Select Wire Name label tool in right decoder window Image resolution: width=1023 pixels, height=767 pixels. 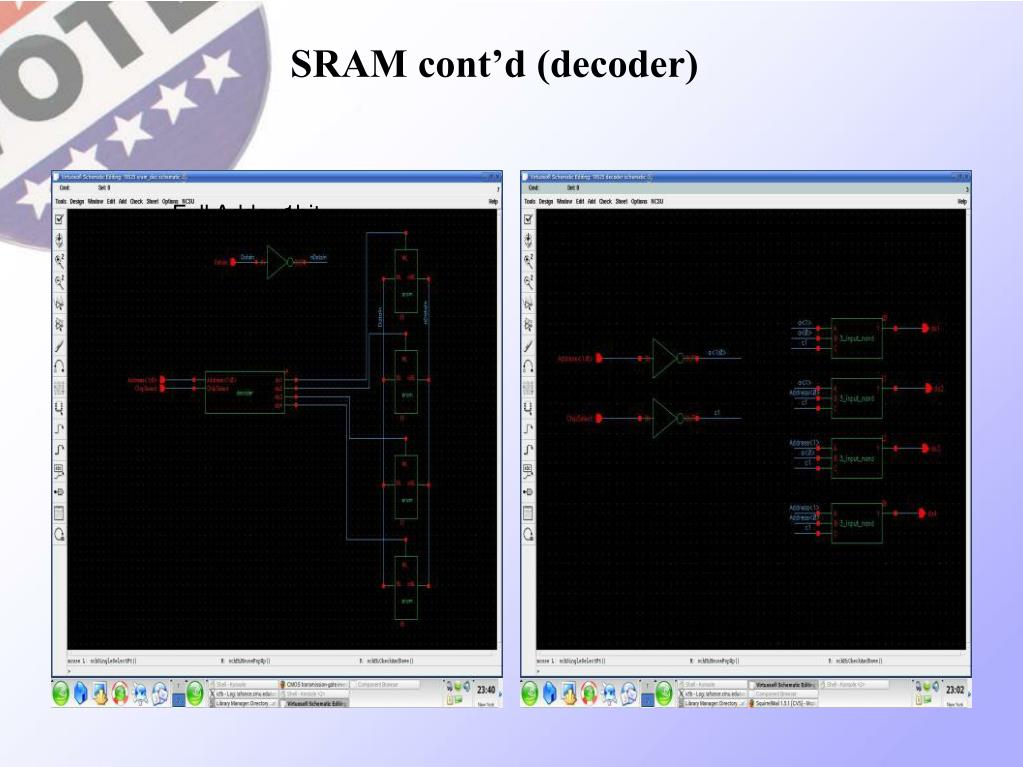528,471
